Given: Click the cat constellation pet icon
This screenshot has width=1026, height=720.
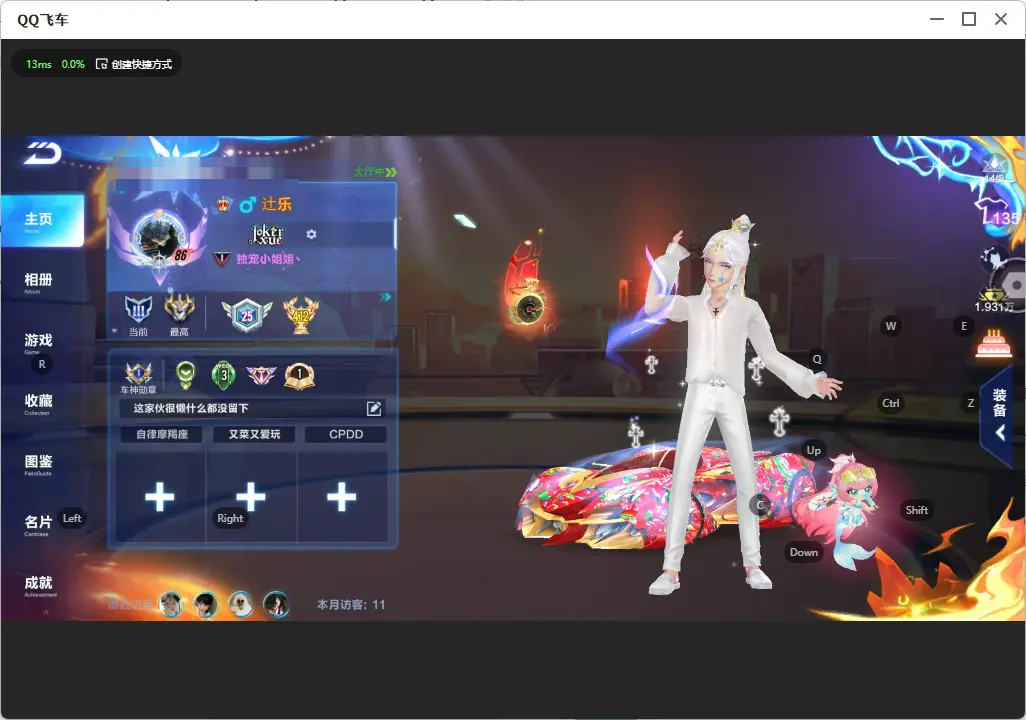Looking at the screenshot, I should (994, 257).
